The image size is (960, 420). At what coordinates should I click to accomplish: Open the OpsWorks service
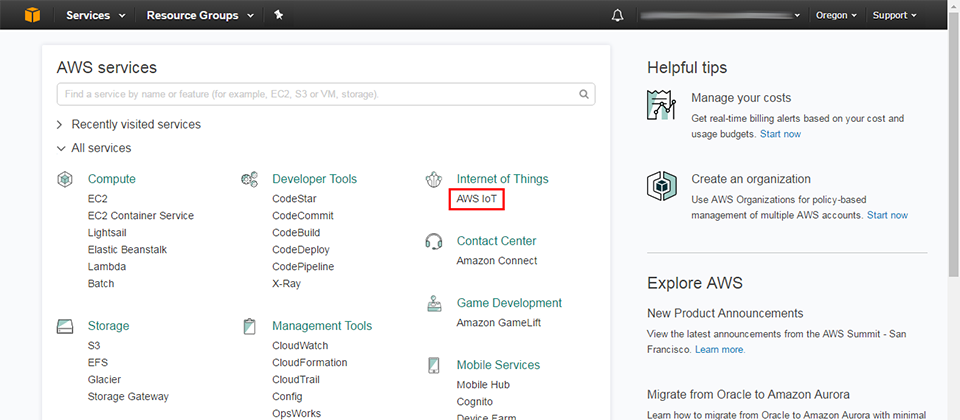(296, 414)
